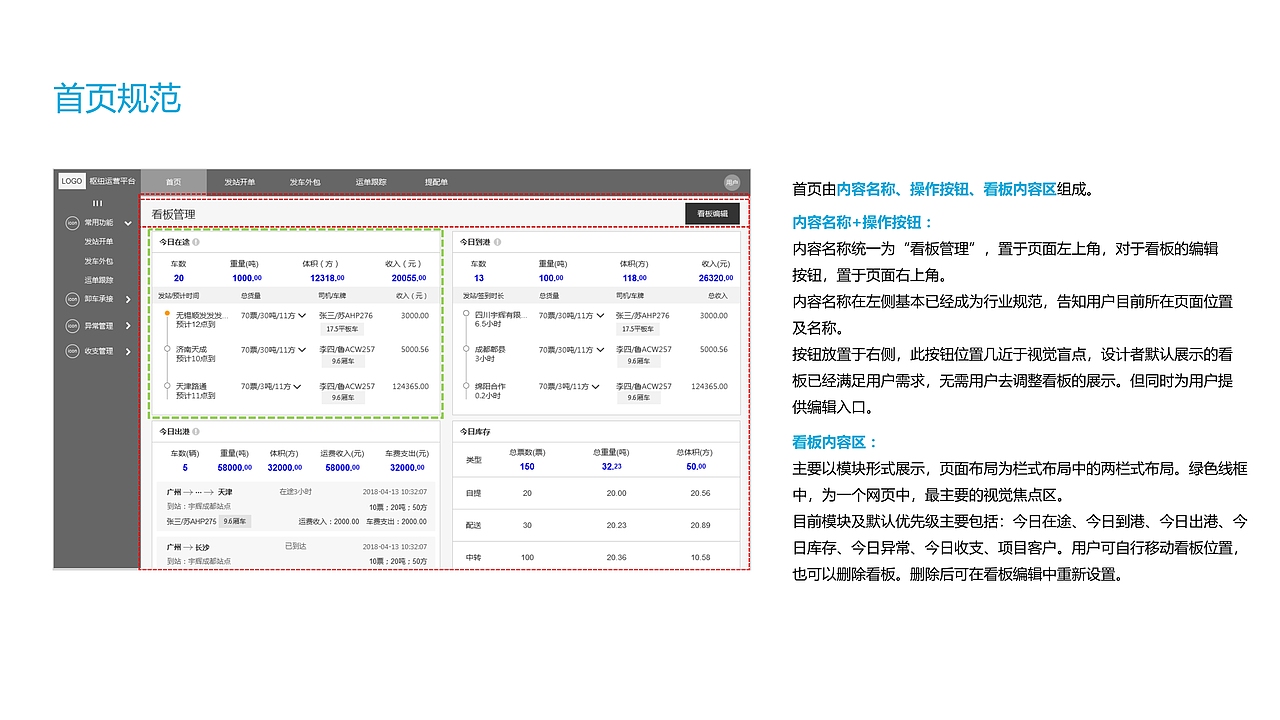Expand the 卸车承接 sidebar group
This screenshot has width=1280, height=720.
(x=128, y=298)
